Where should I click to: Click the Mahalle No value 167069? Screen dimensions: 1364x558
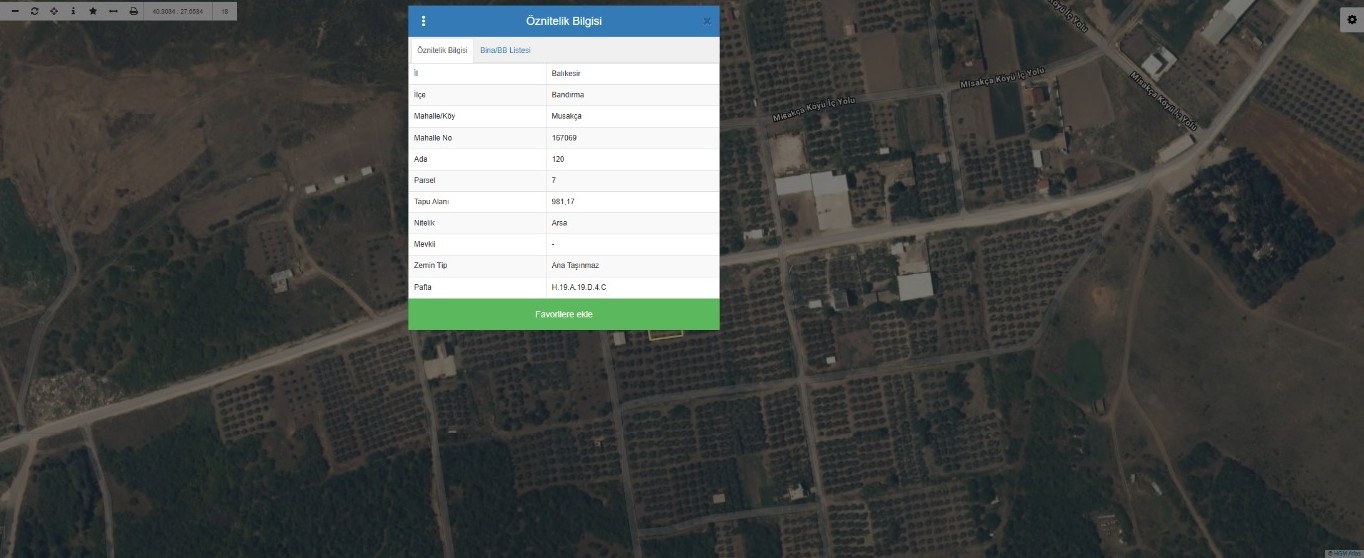(x=564, y=138)
